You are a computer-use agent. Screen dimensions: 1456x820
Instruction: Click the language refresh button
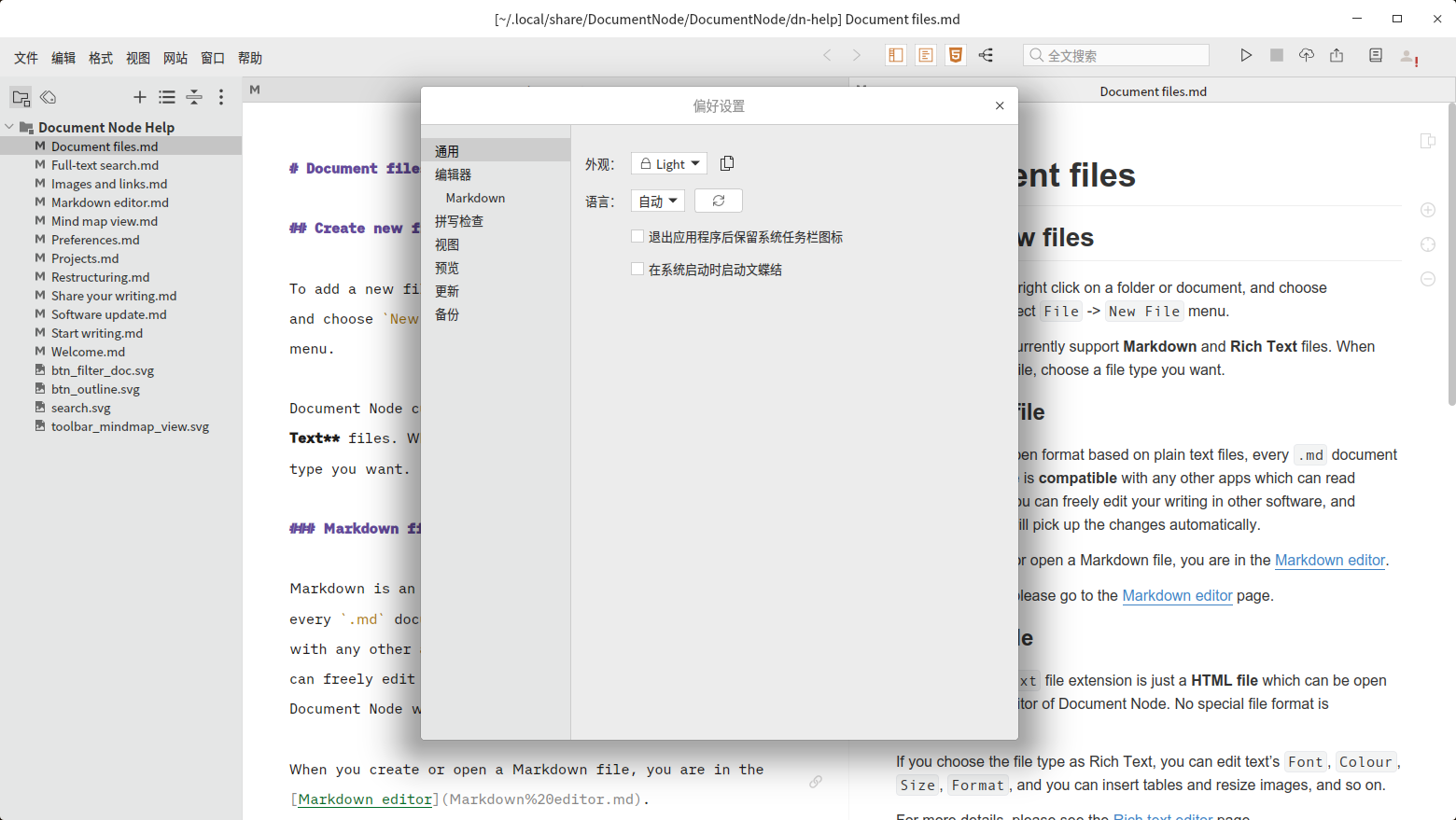[718, 202]
